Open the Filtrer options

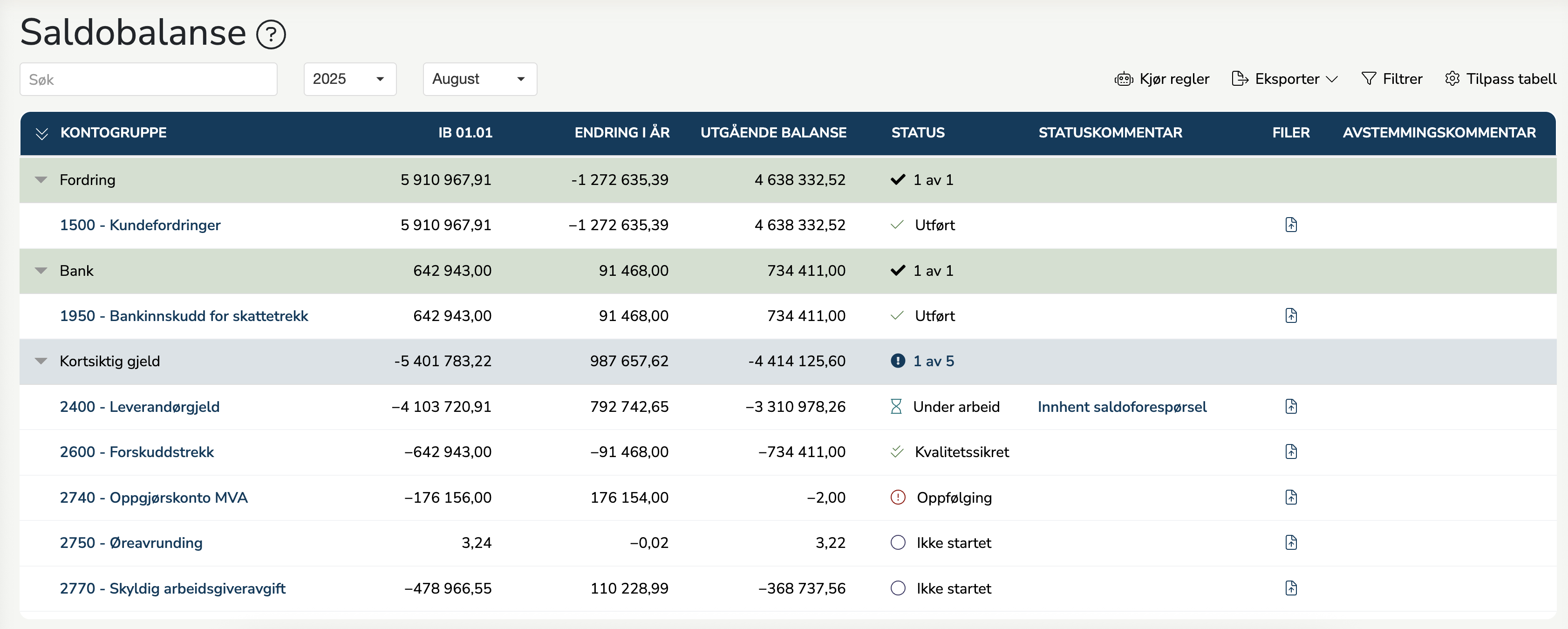point(1391,79)
